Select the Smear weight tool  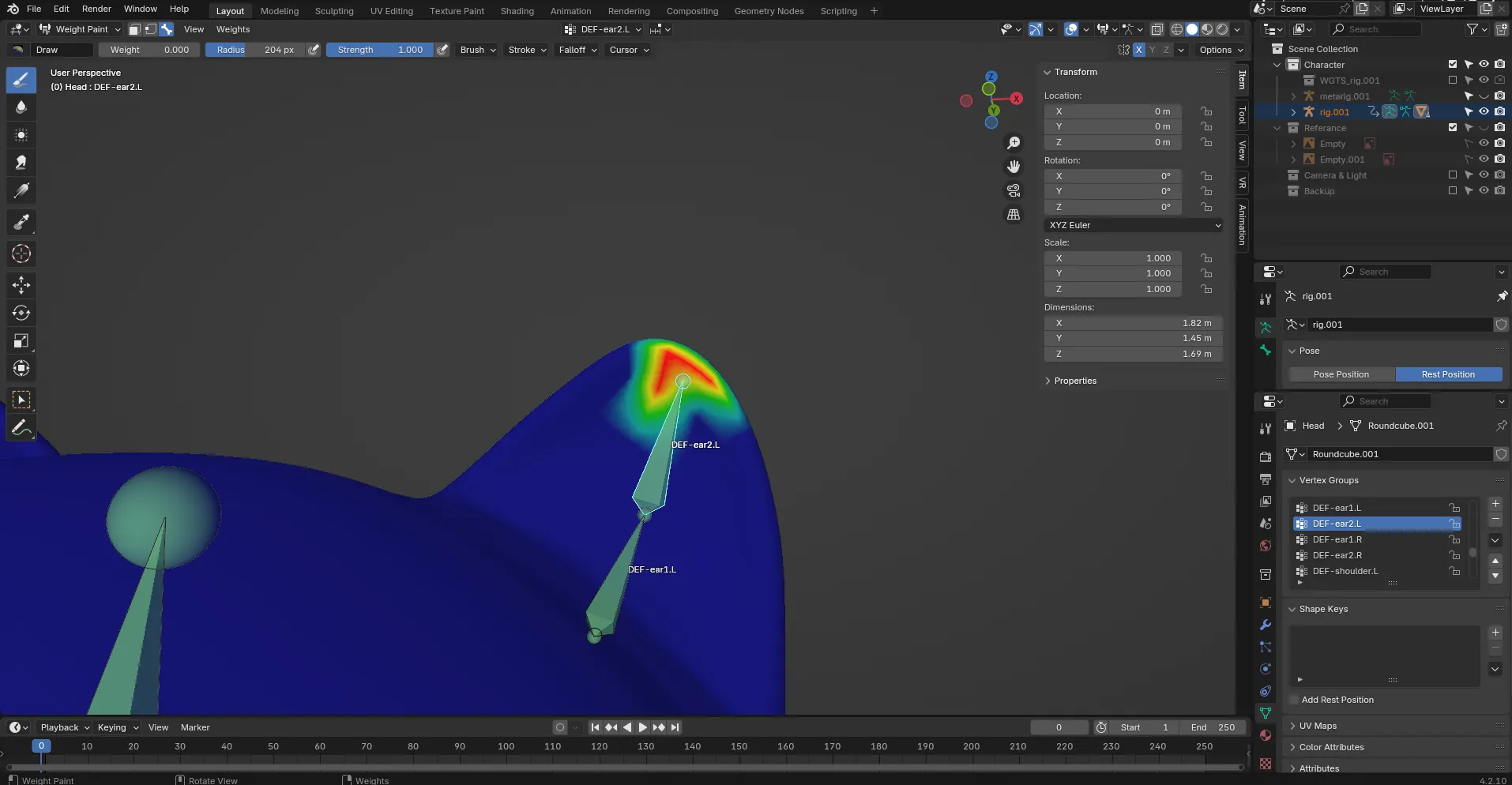coord(21,163)
